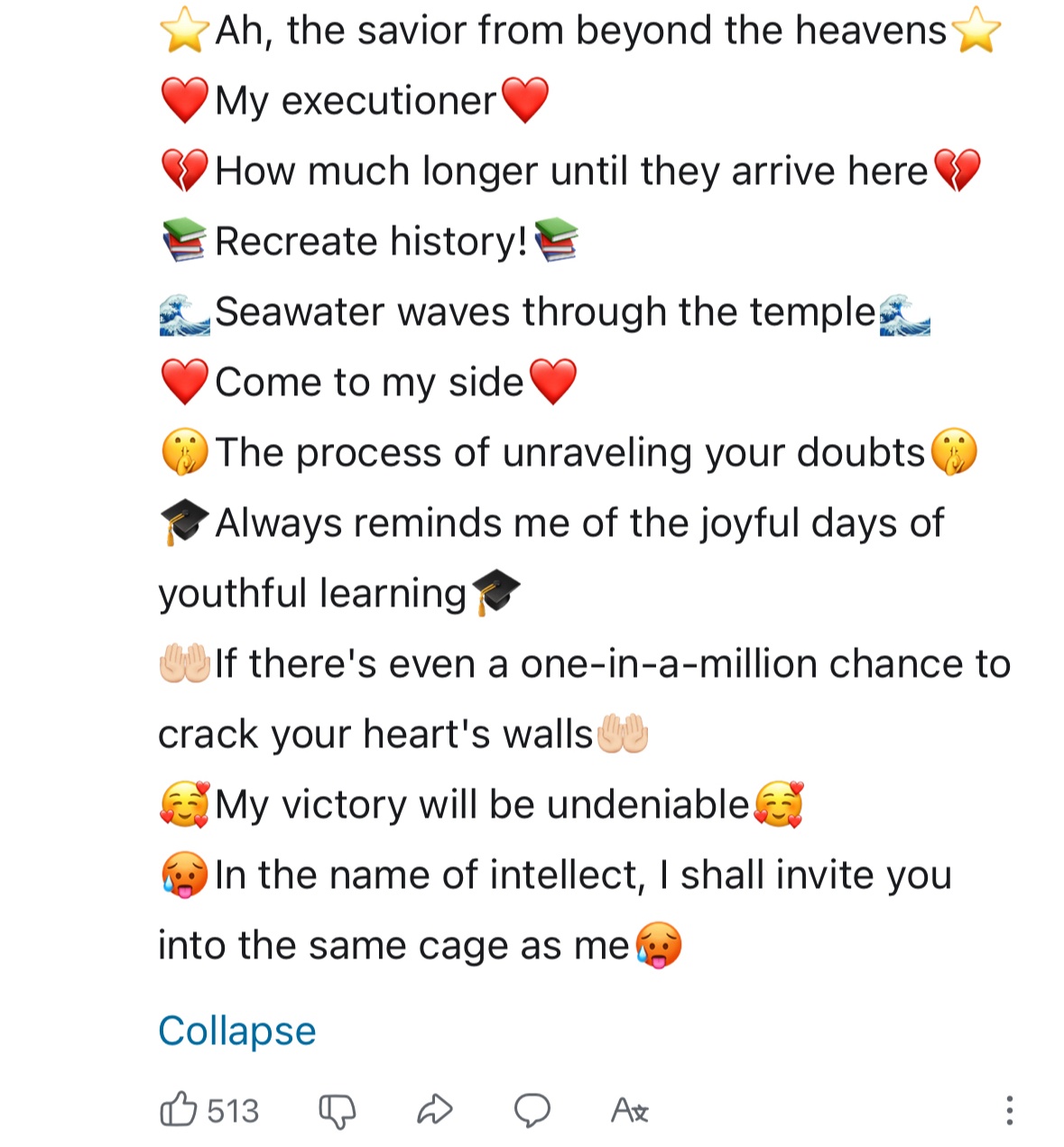Translate the comment text icon
The height and width of the screenshot is (1147, 1064).
[630, 1110]
